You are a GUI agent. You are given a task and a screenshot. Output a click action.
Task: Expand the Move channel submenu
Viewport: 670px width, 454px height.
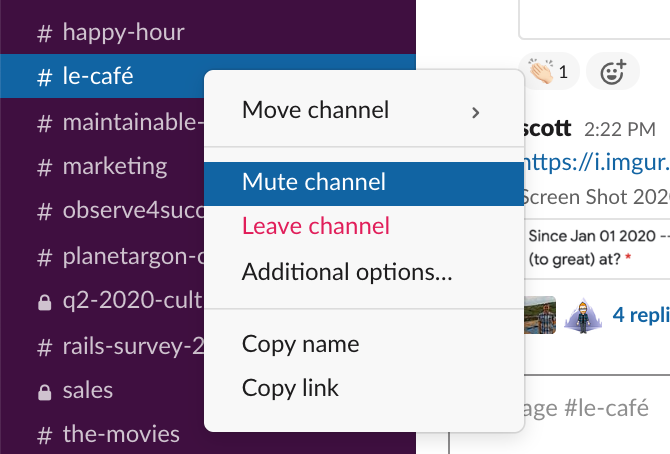coord(364,110)
